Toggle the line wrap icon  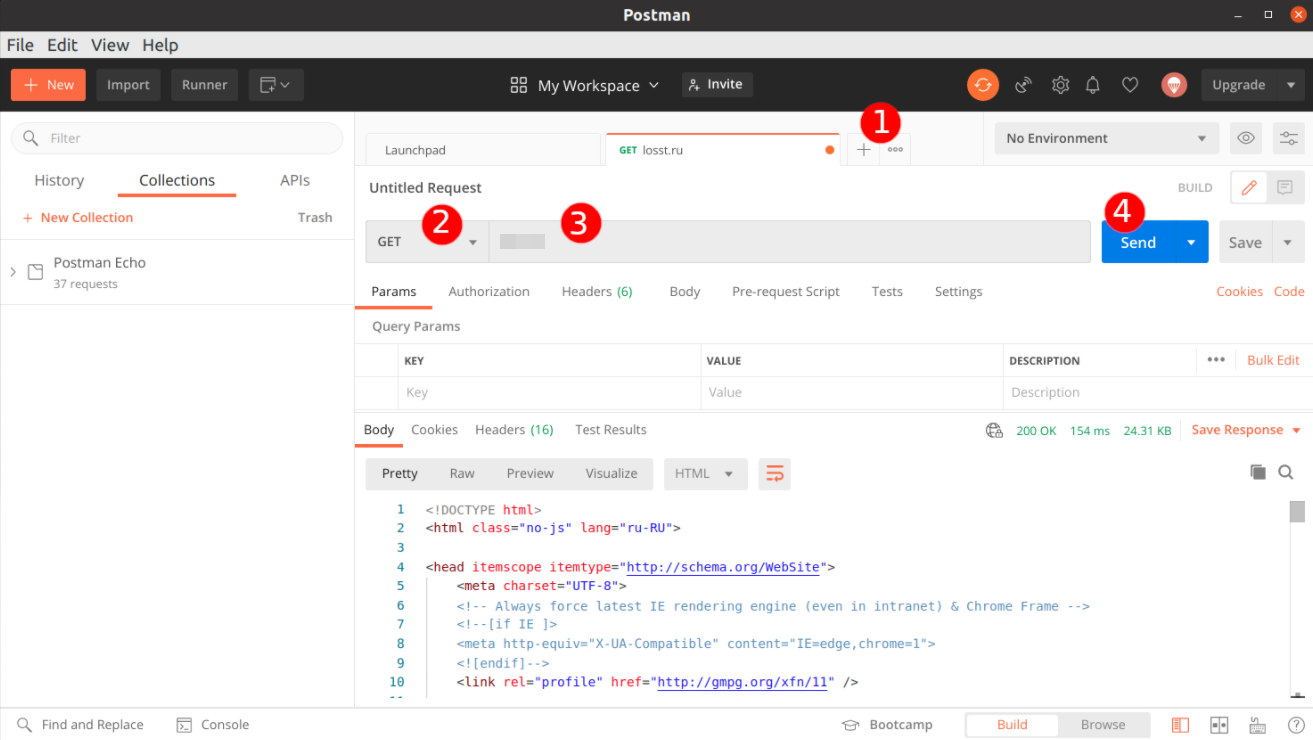[774, 474]
